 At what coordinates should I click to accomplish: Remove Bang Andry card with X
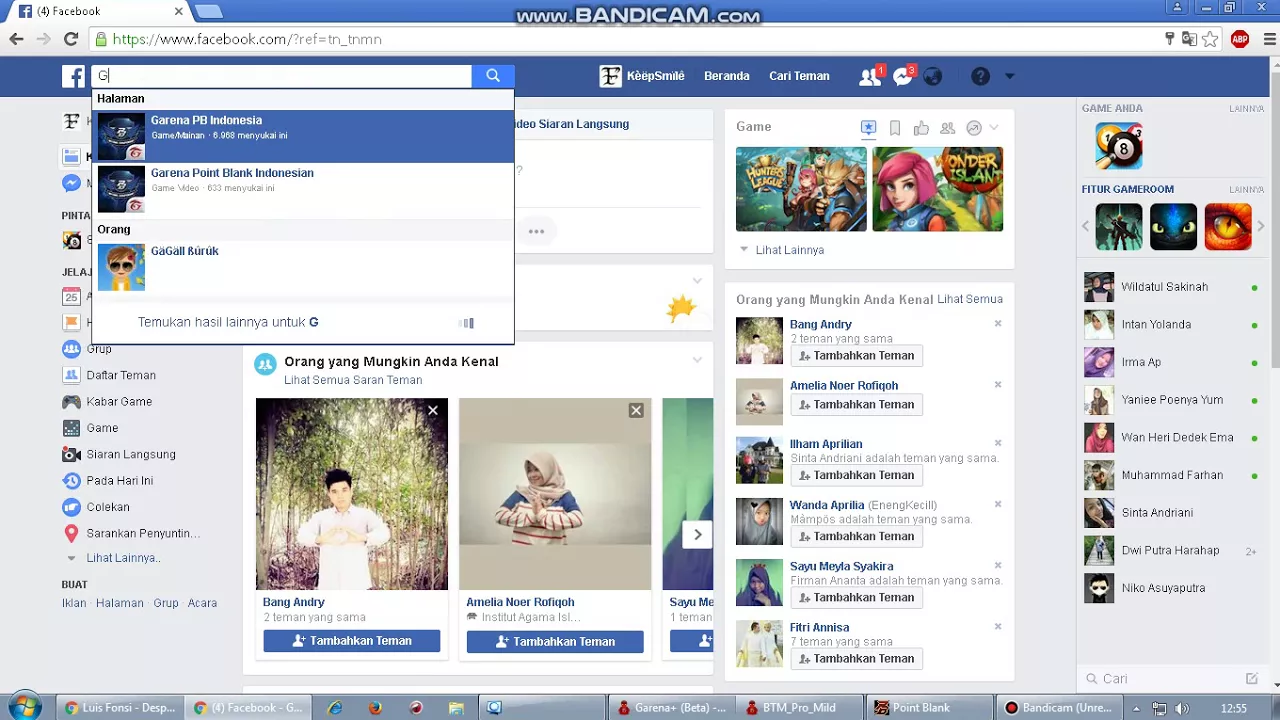[x=433, y=411]
